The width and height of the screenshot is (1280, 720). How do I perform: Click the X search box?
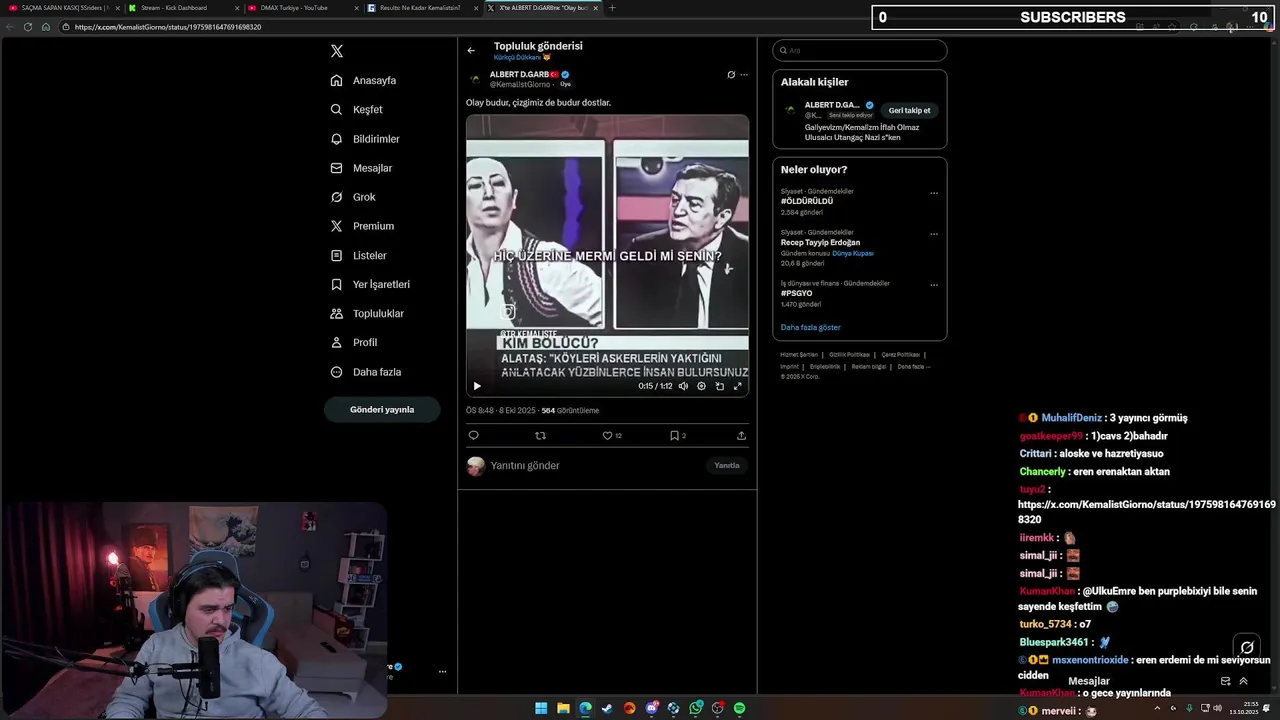coord(859,50)
